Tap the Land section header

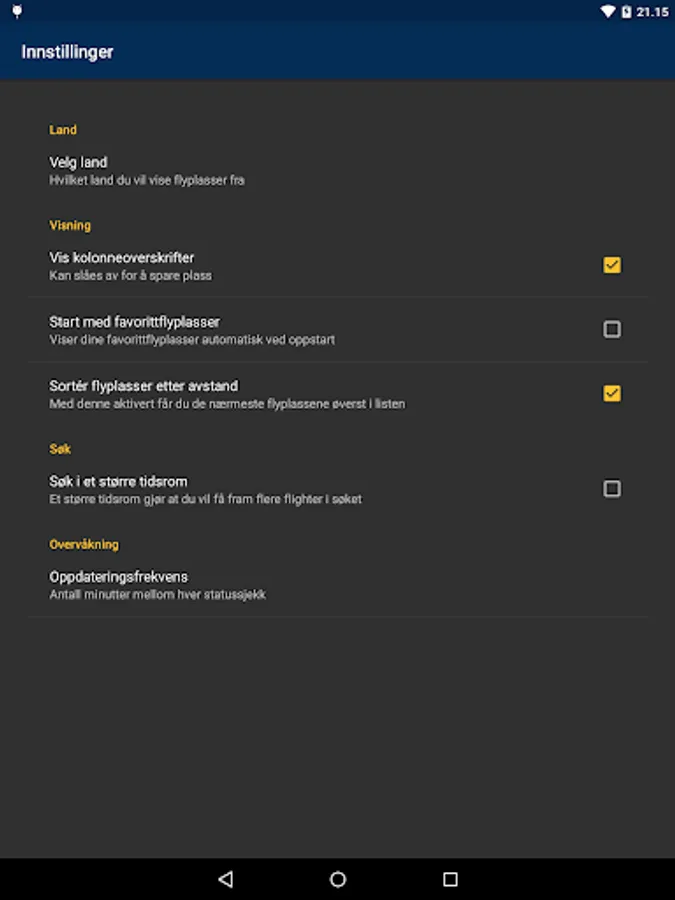[x=63, y=130]
